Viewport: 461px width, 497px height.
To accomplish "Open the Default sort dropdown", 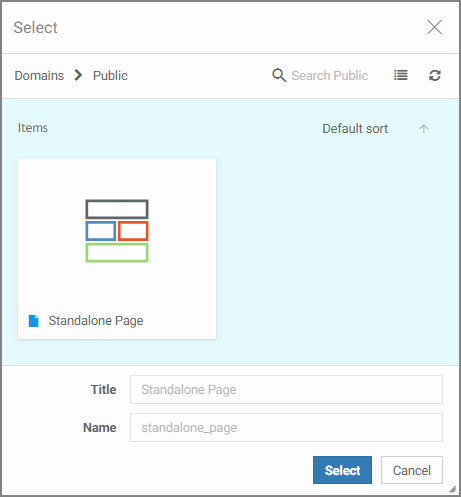I will [x=355, y=129].
